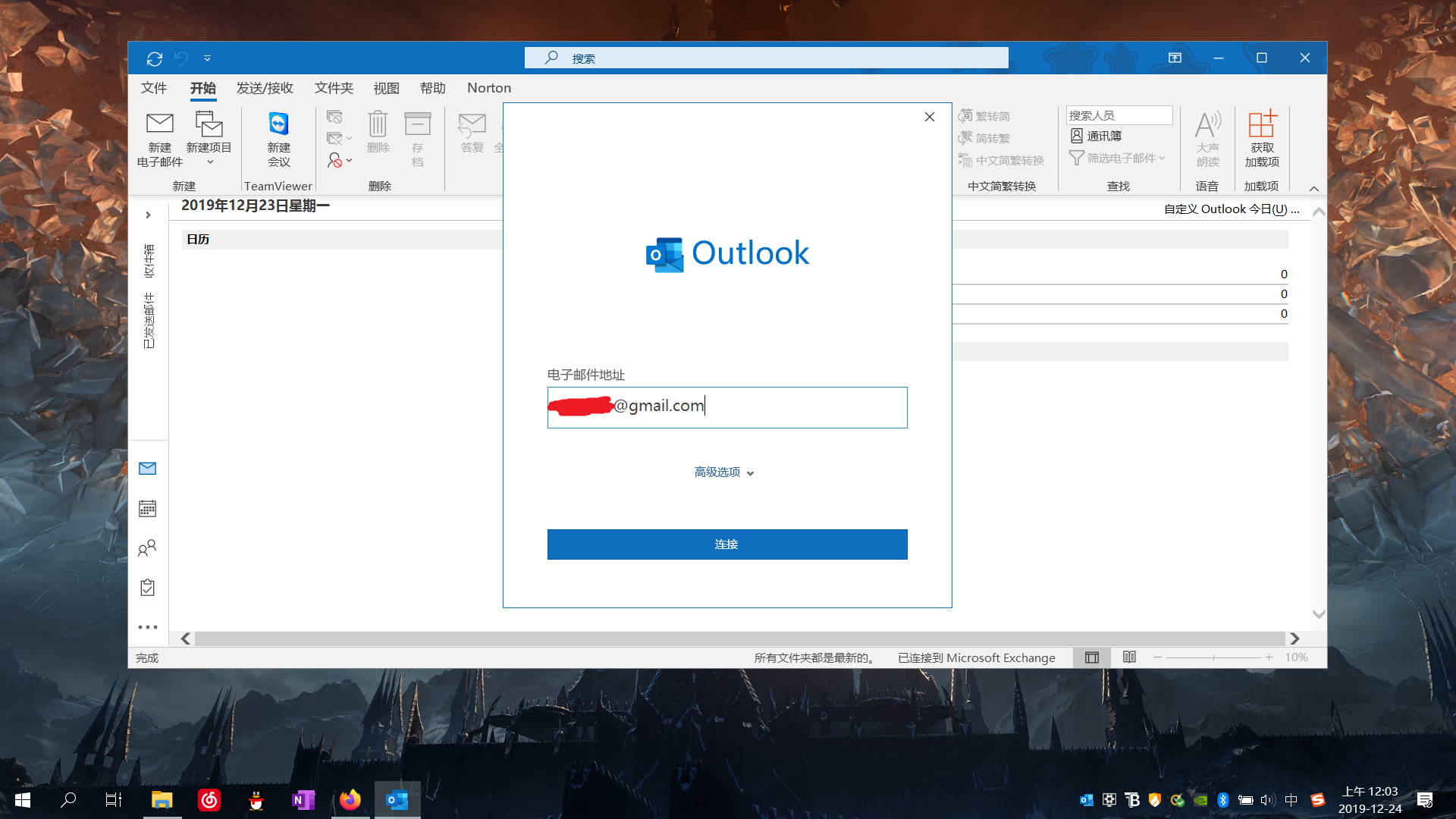Open the quick access toolbar customize dropdown
This screenshot has height=819, width=1456.
click(207, 58)
